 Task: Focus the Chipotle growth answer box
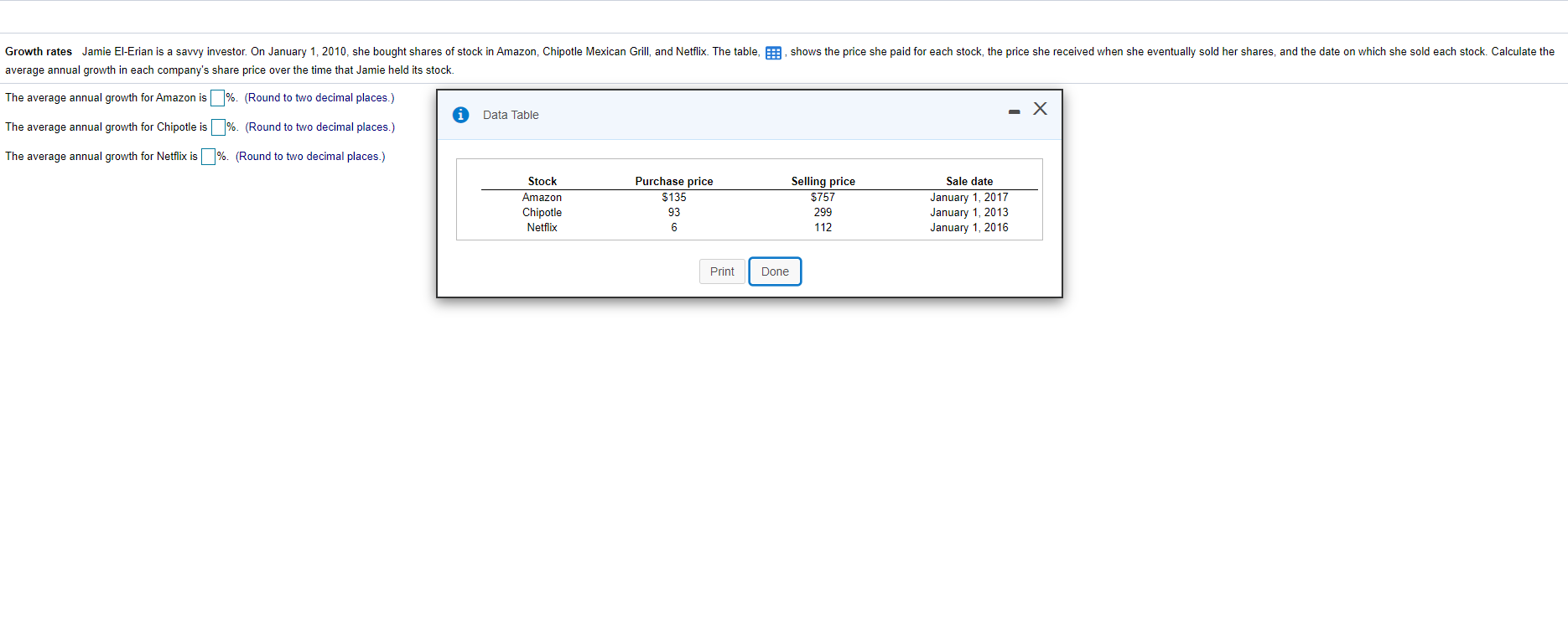218,127
